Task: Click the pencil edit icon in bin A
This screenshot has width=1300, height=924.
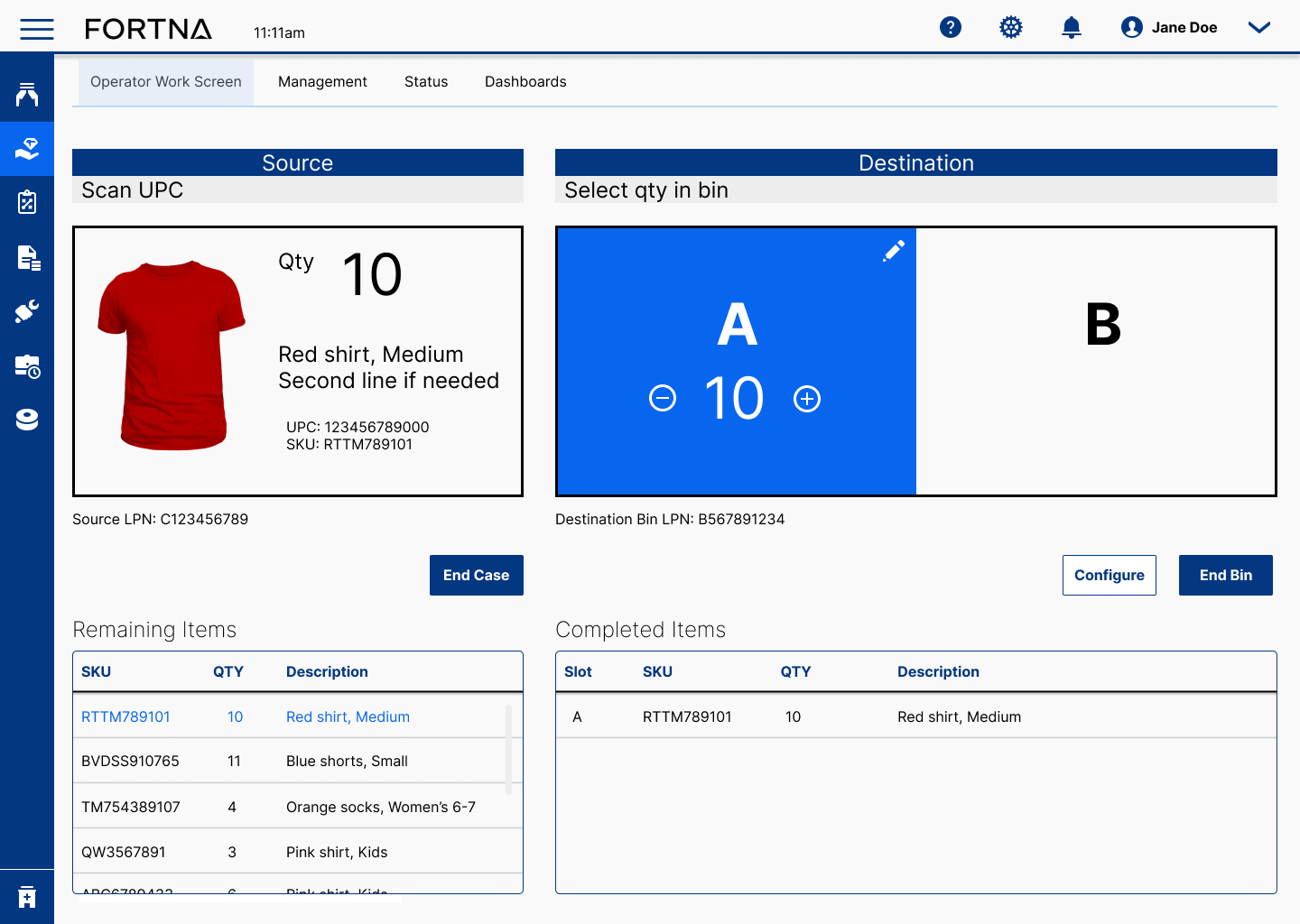Action: [x=894, y=251]
